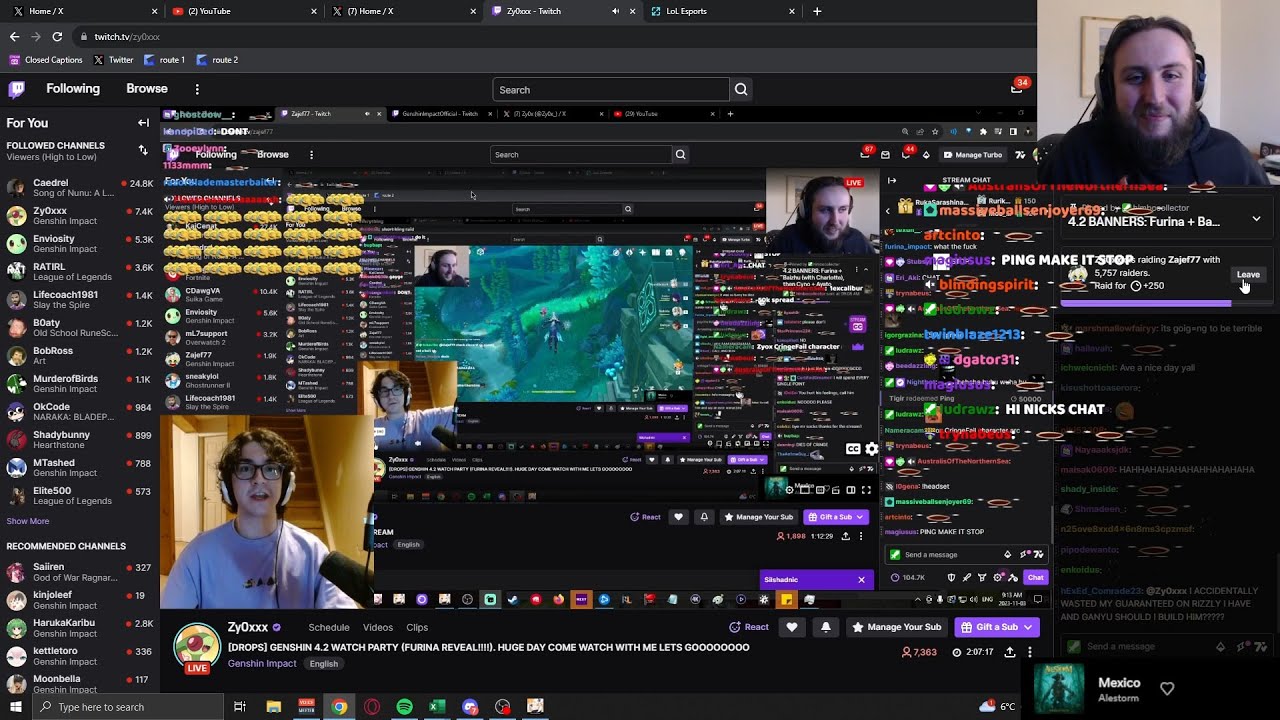This screenshot has width=1280, height=720.
Task: Toggle fullscreen on the nested stream player
Action: [866, 490]
